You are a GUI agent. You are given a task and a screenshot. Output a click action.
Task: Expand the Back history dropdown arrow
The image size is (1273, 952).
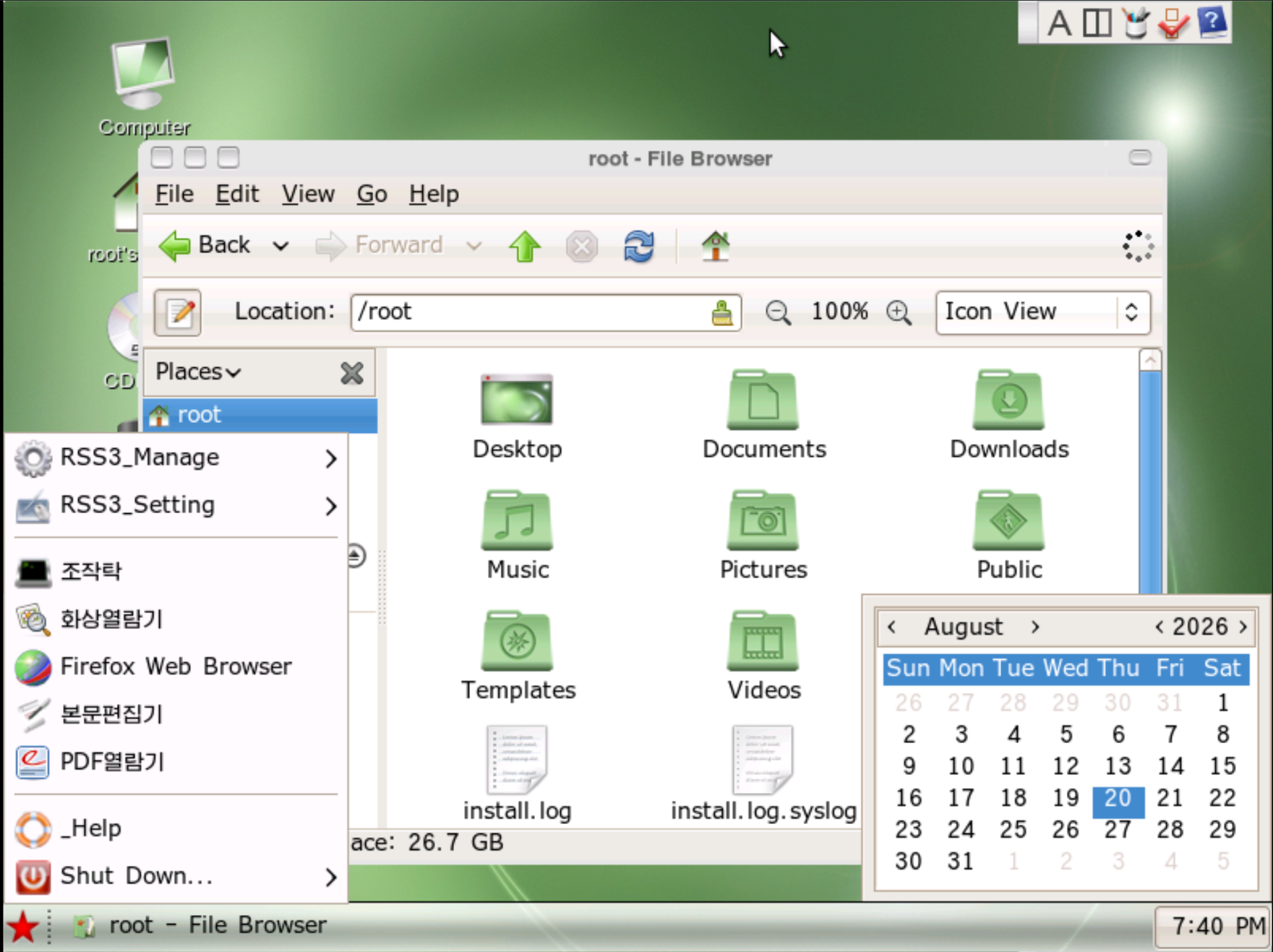[x=280, y=246]
